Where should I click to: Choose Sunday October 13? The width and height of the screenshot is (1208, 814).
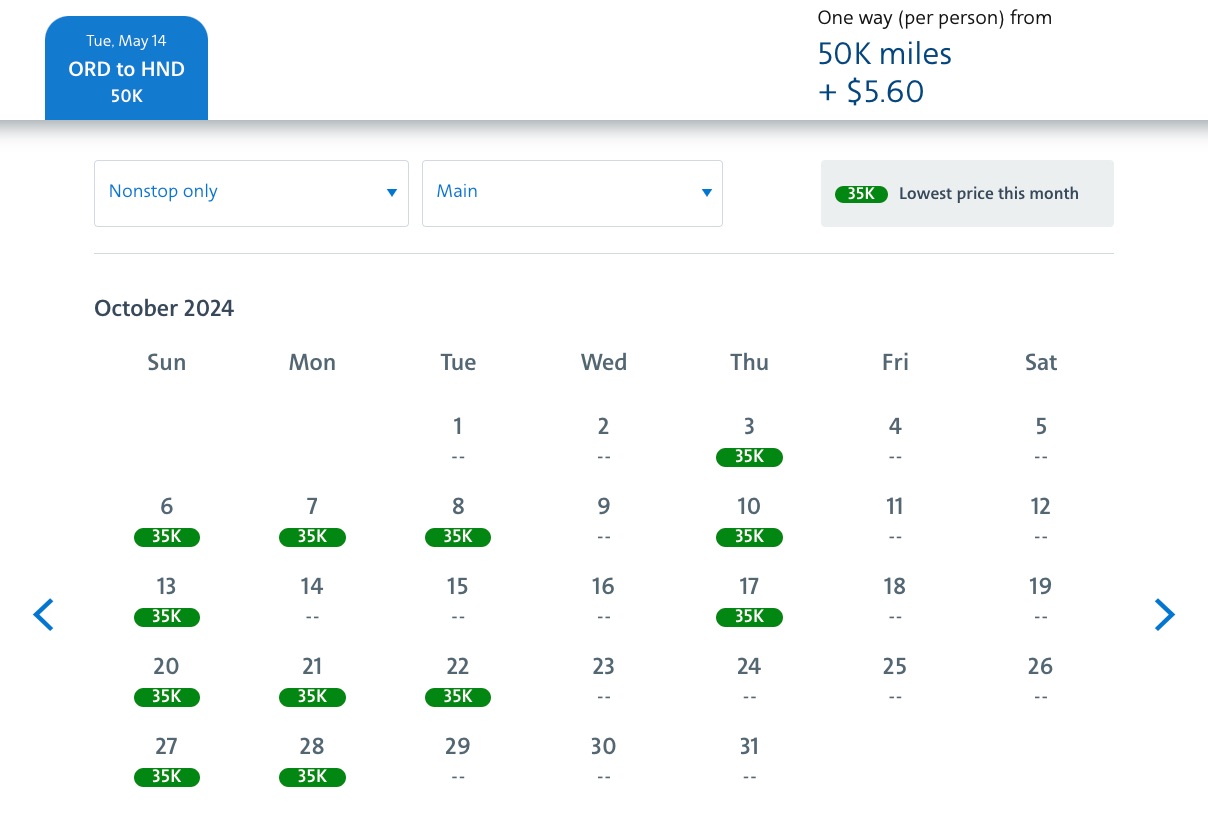[167, 601]
